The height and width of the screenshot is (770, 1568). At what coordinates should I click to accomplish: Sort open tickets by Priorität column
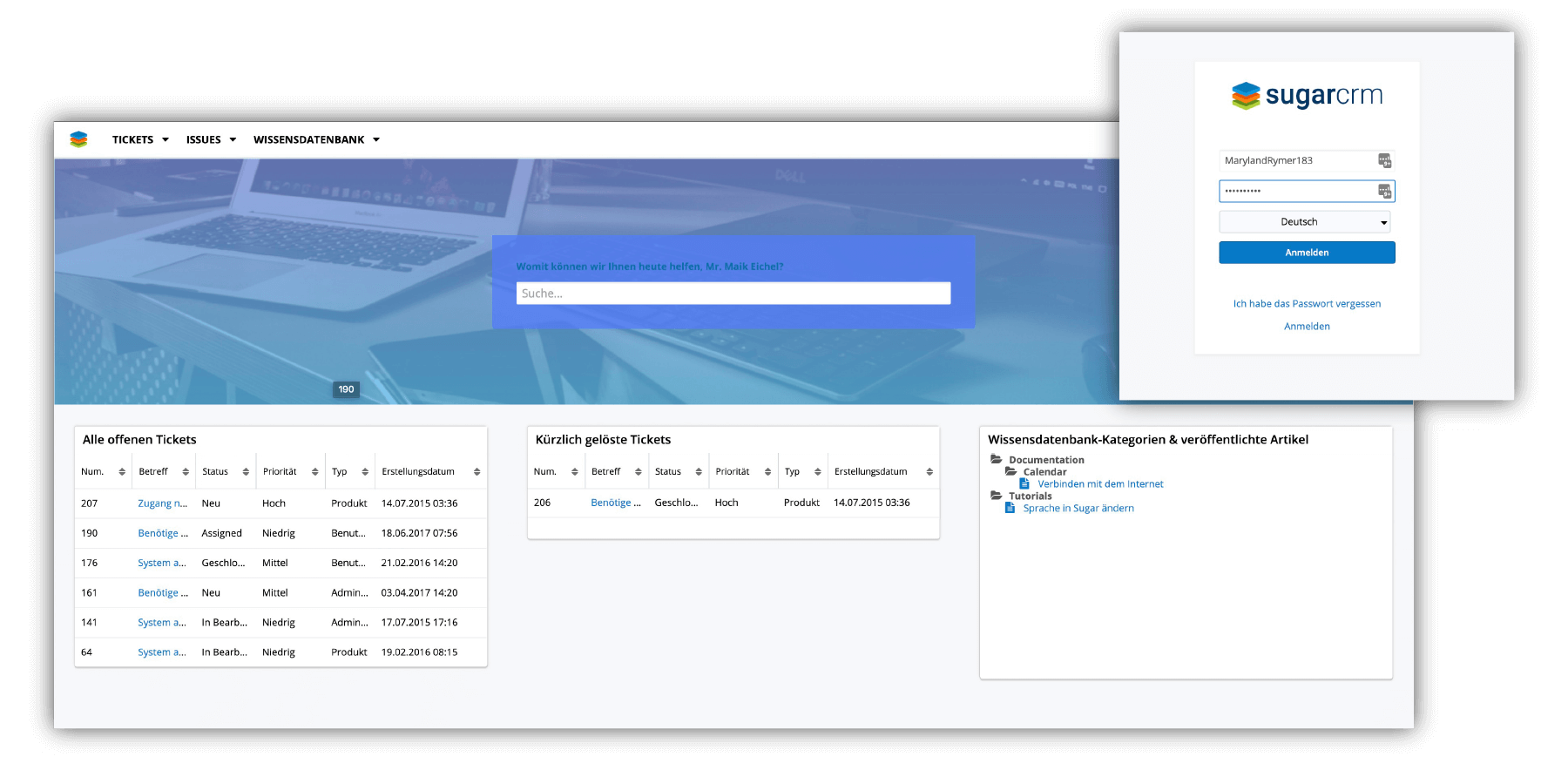[x=314, y=472]
